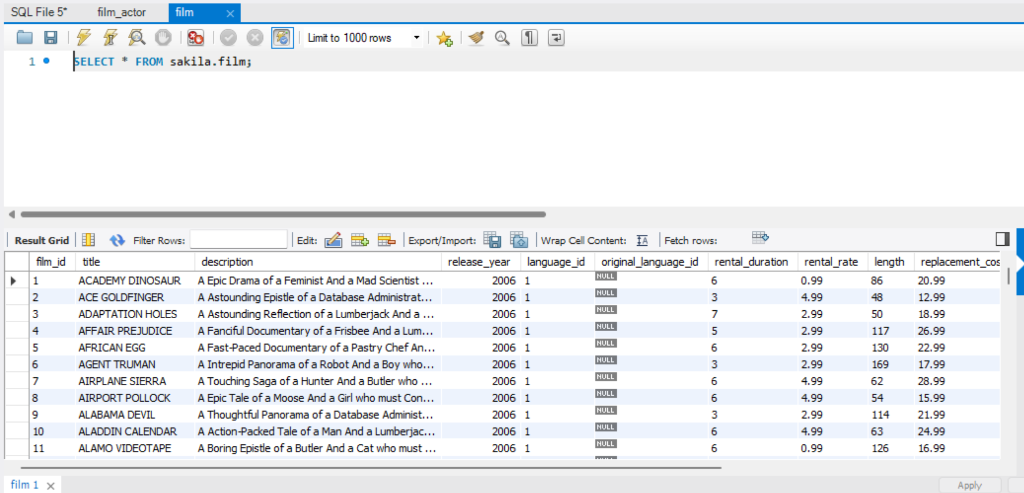Screen dimensions: 1024x493
Task: Commit the transaction with the checkmark icon
Action: (x=228, y=38)
